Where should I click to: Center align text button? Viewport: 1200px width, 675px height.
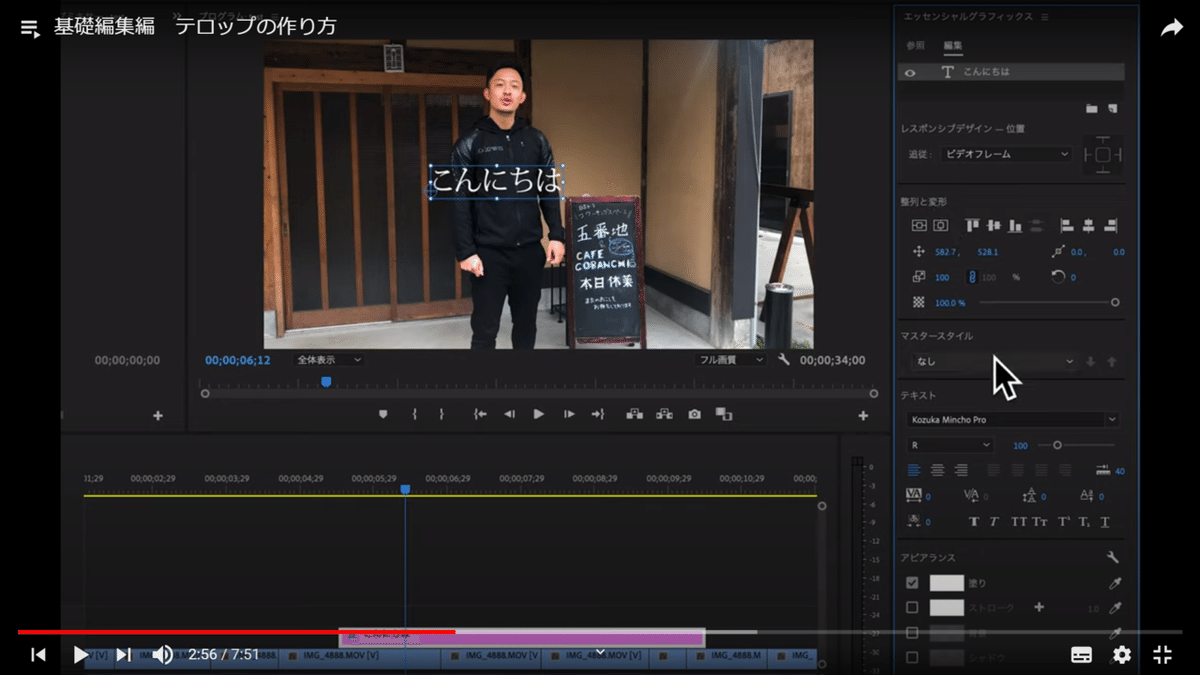[937, 470]
